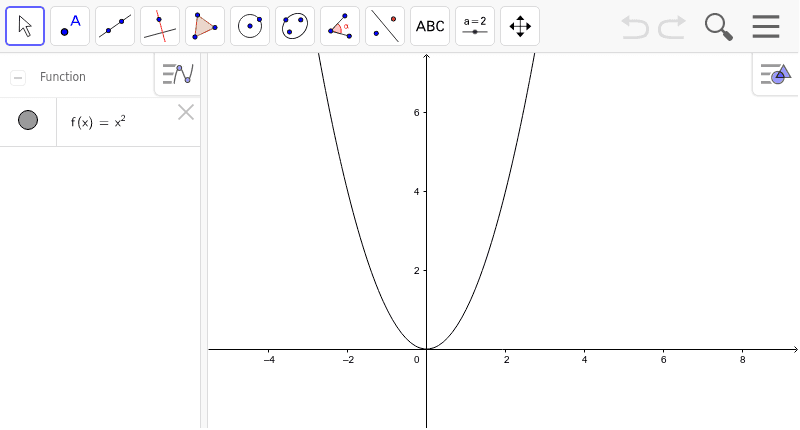Click the y-axis label 4

coord(417,192)
